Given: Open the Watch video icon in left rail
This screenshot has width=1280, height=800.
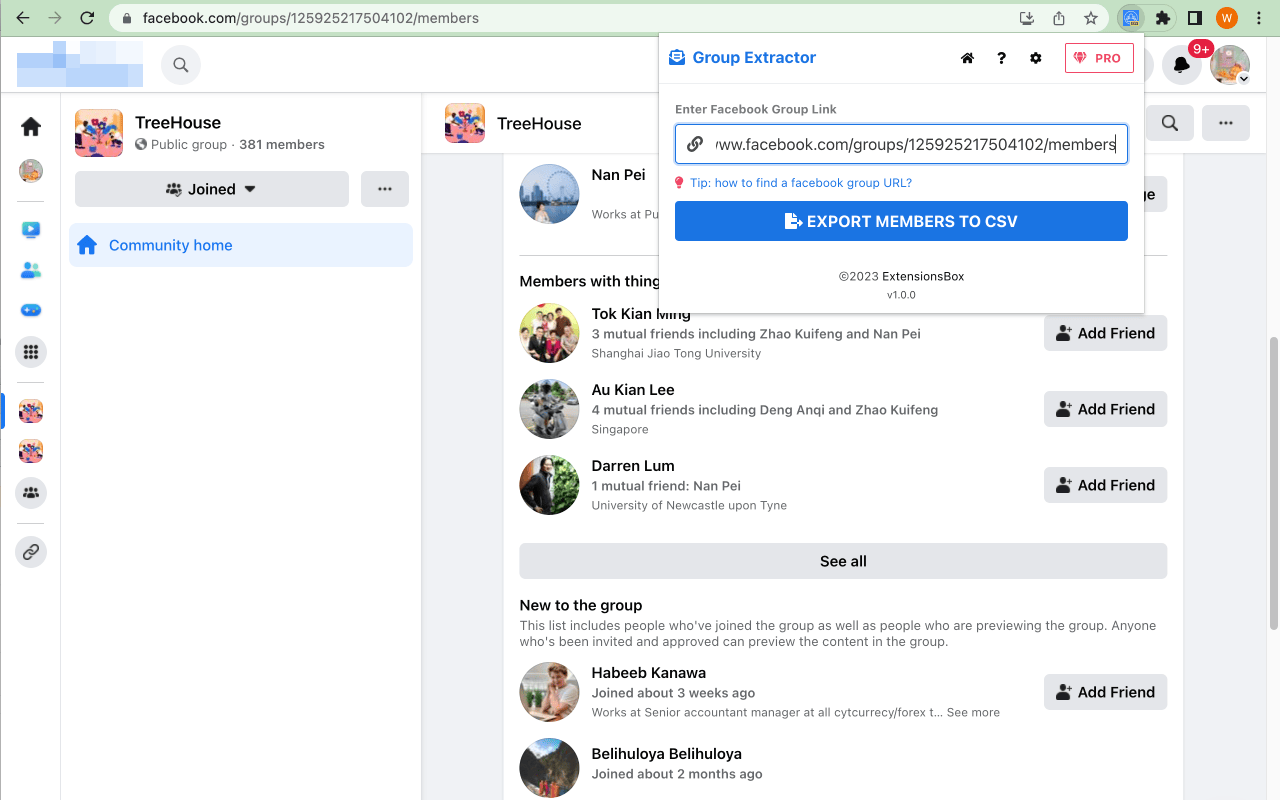Looking at the screenshot, I should click(31, 230).
